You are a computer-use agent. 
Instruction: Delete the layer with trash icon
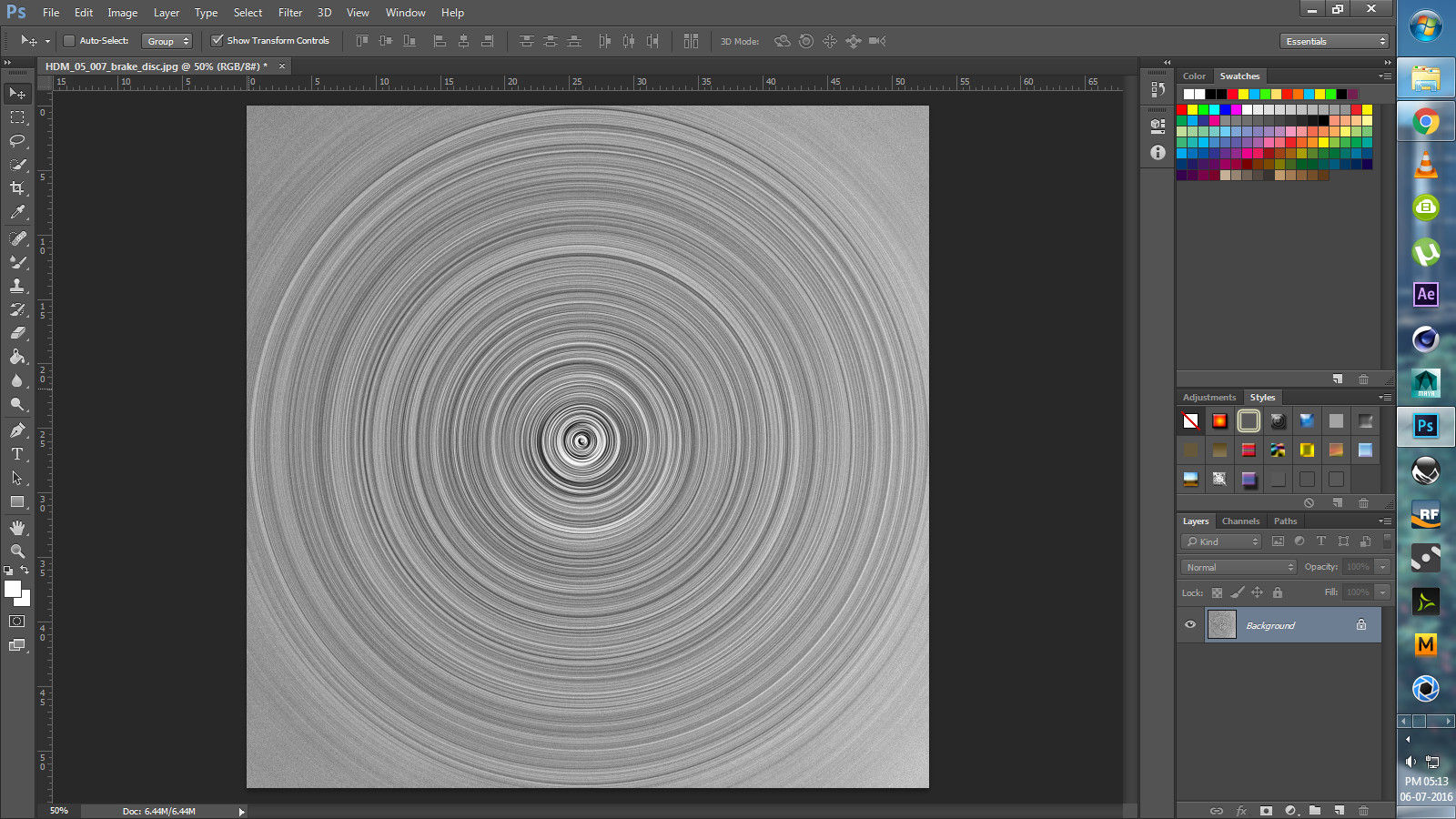click(x=1363, y=810)
